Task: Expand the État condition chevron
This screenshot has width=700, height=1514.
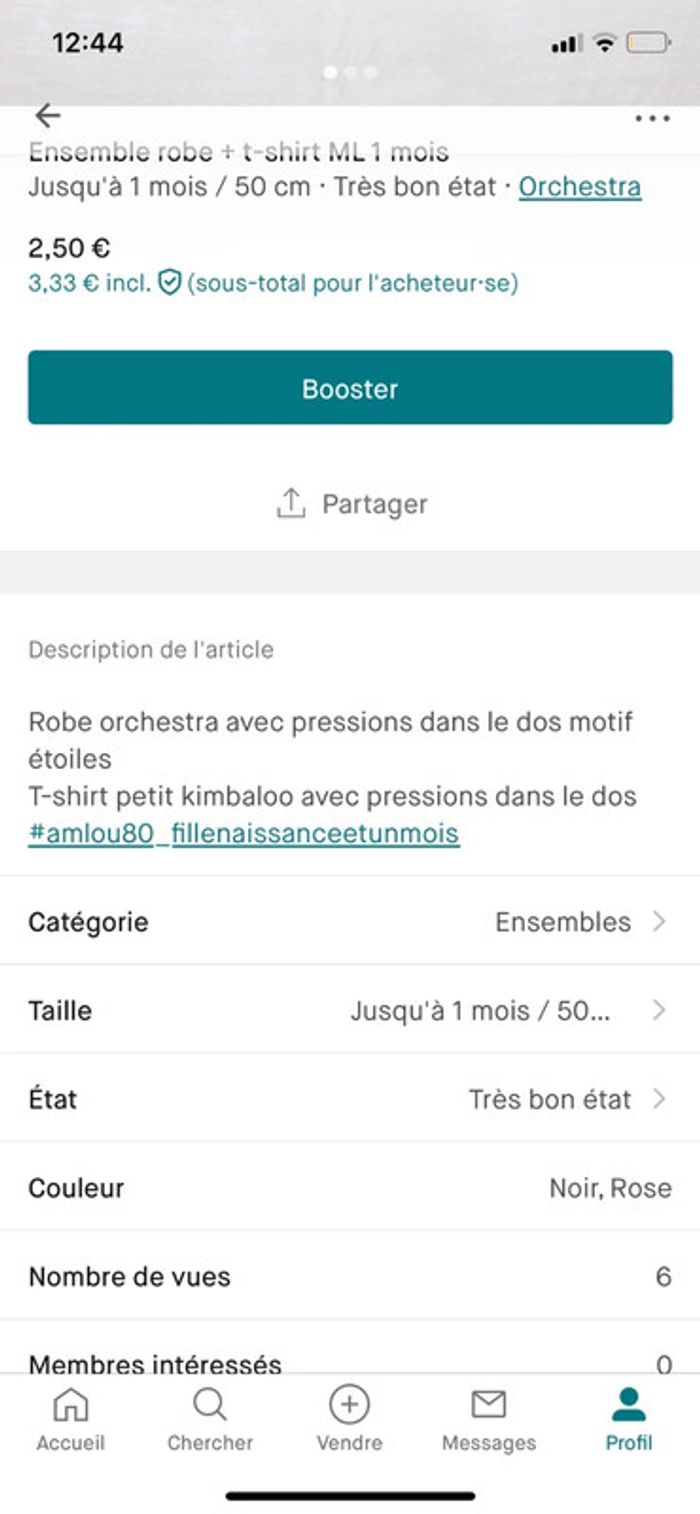Action: pos(658,1099)
